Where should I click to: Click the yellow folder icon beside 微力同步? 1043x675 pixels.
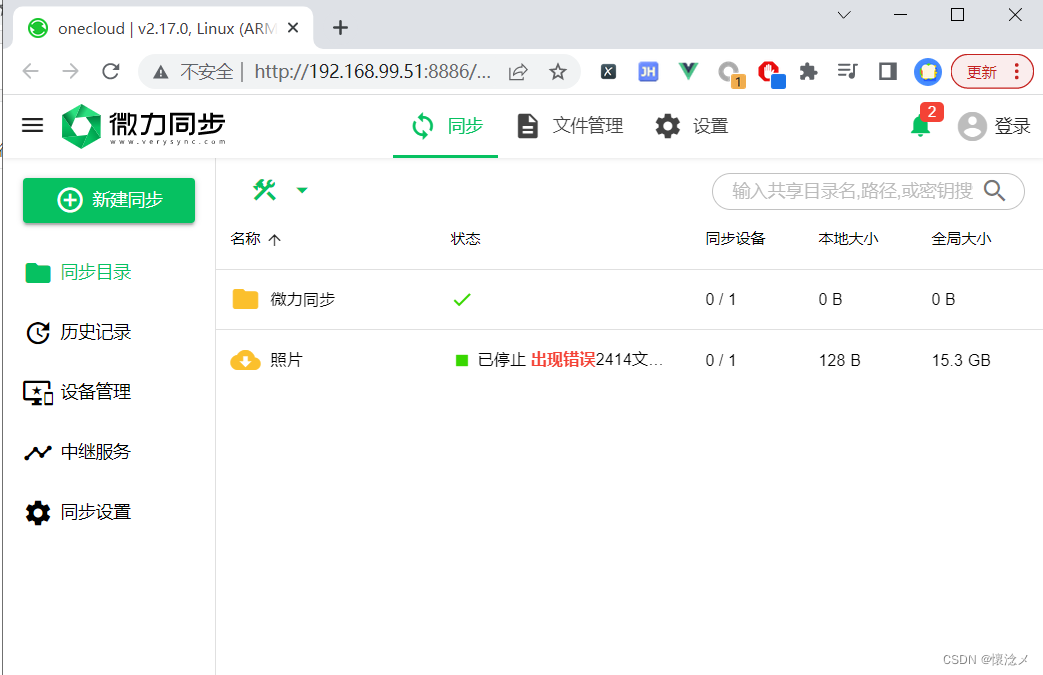pos(245,298)
